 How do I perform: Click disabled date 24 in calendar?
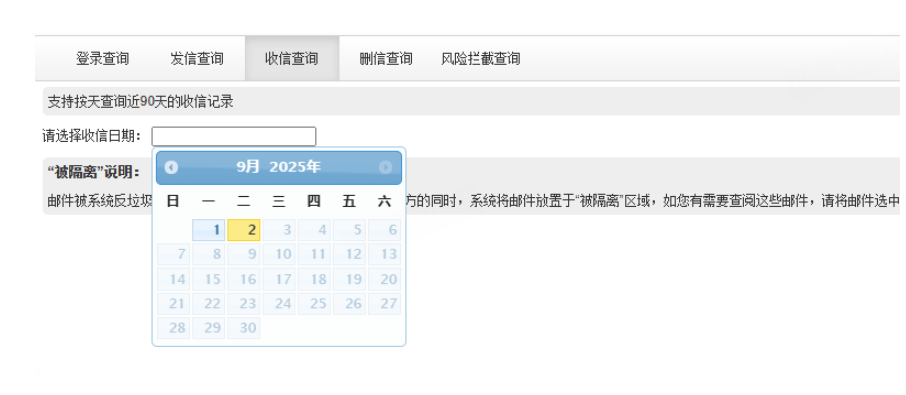[279, 303]
